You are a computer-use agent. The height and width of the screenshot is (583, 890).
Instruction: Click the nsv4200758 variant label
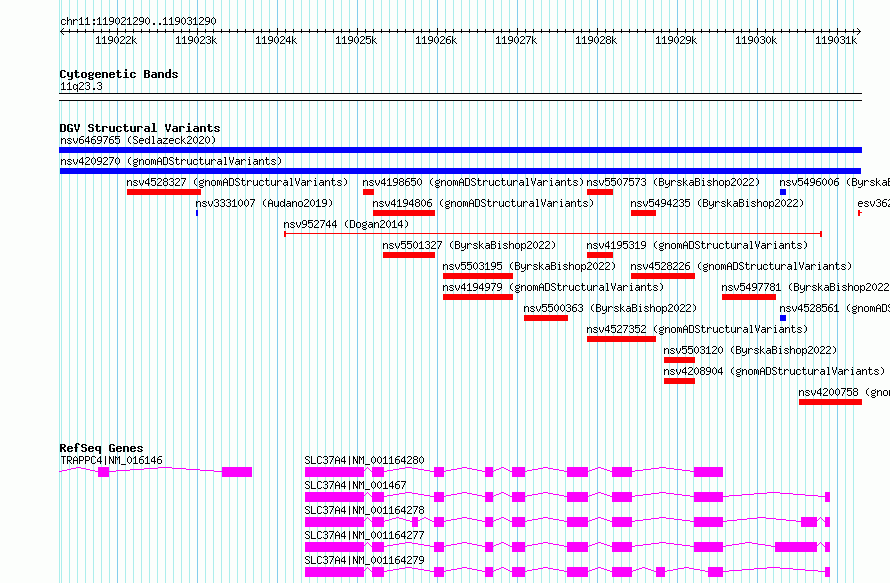click(844, 392)
